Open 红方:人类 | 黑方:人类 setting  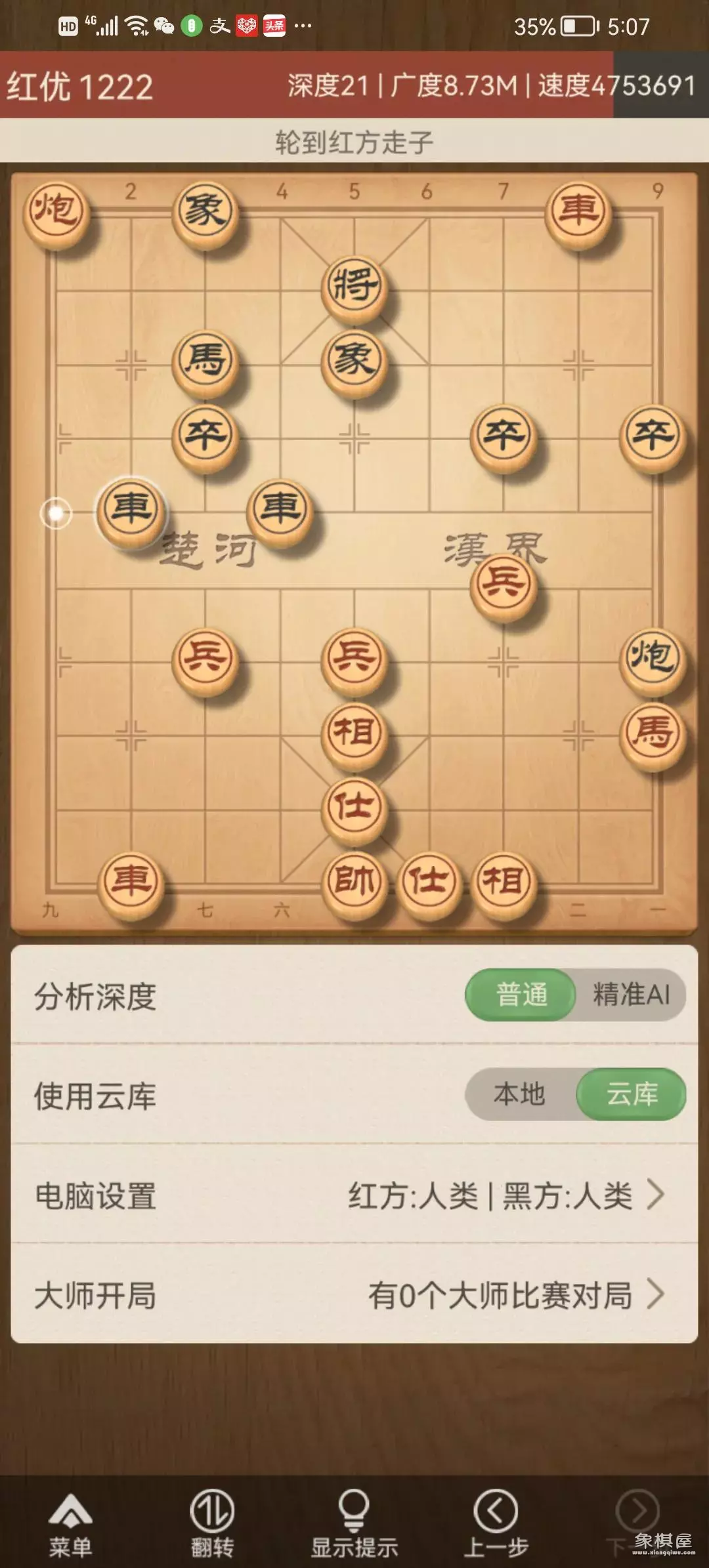pos(490,1195)
